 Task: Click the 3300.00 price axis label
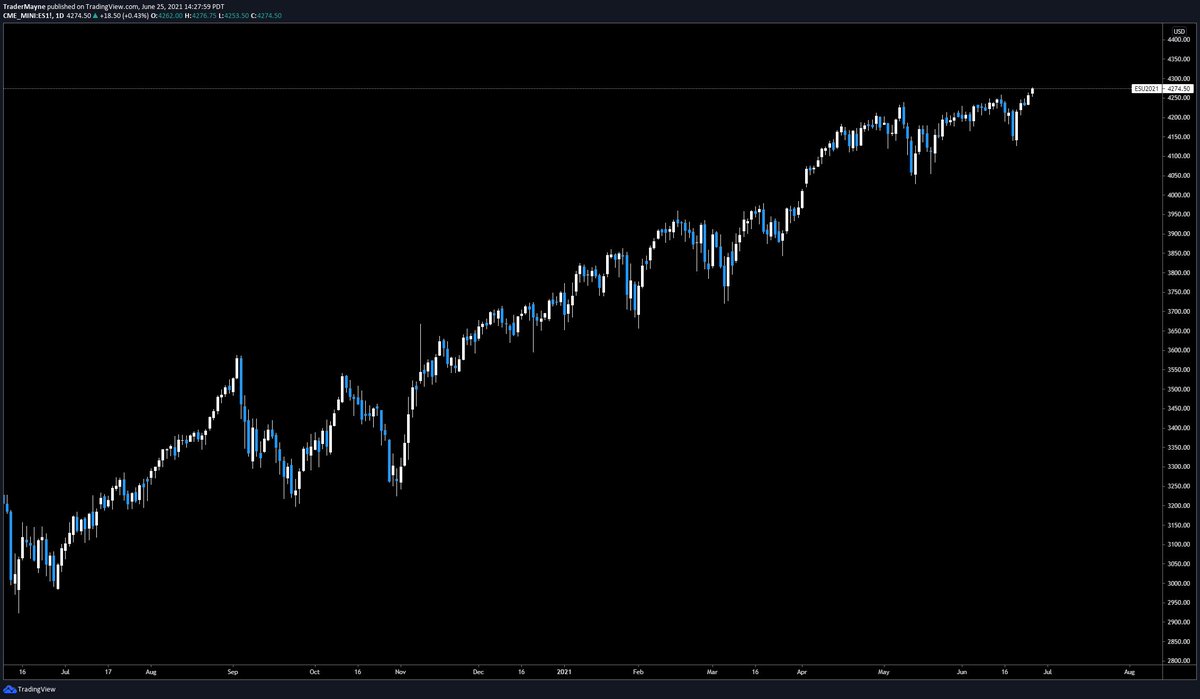(x=1178, y=467)
